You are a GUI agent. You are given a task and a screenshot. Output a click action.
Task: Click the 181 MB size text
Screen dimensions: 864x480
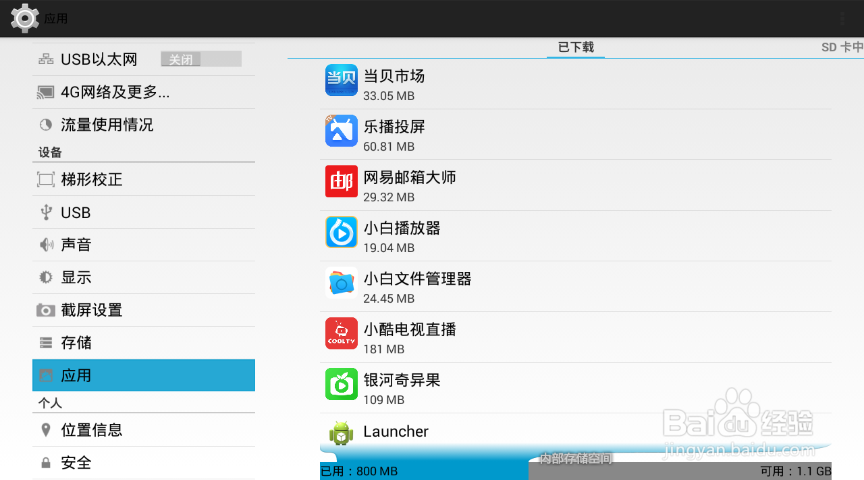[x=384, y=349]
